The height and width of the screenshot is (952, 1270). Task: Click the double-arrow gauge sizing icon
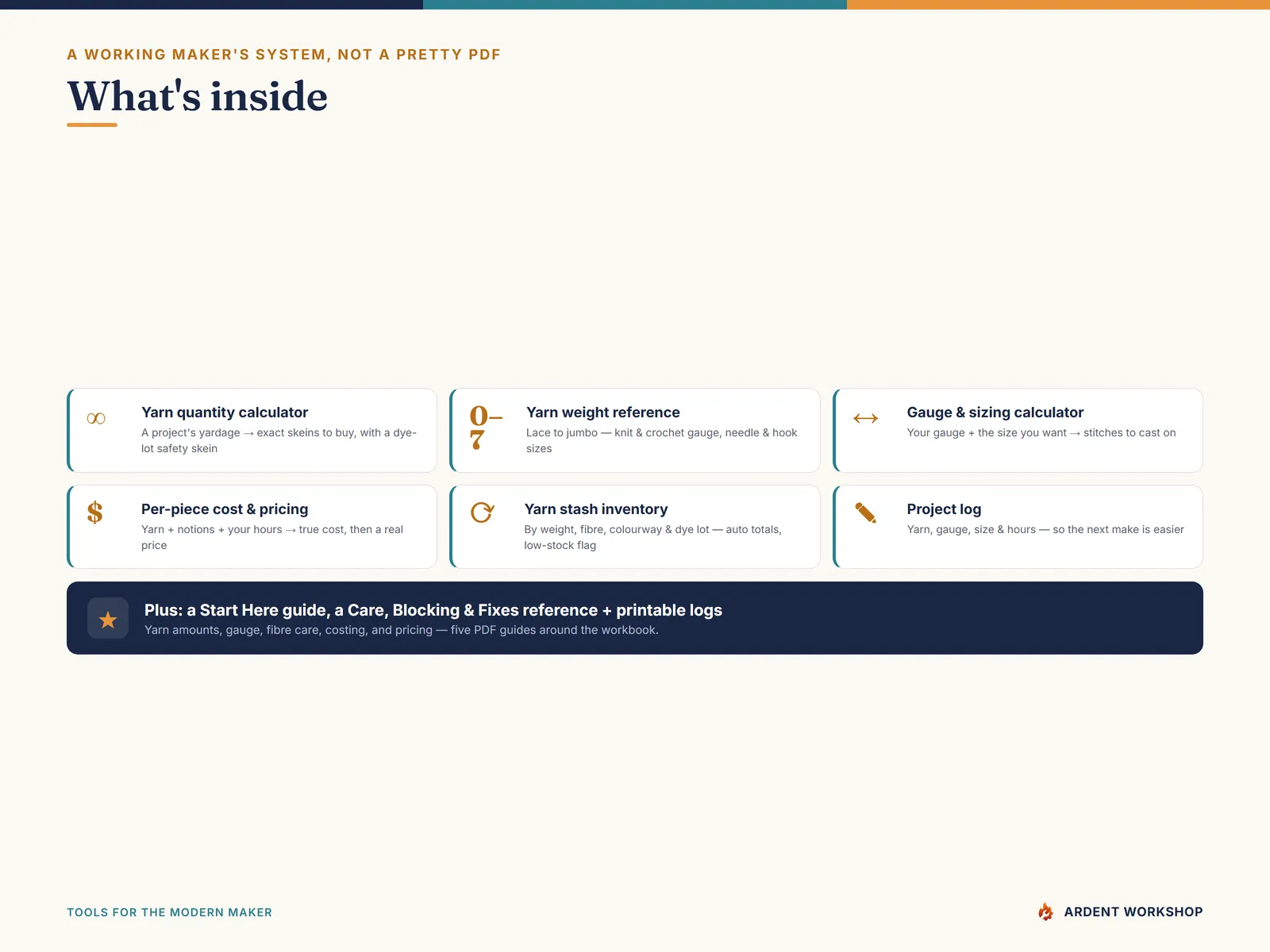[x=865, y=419]
